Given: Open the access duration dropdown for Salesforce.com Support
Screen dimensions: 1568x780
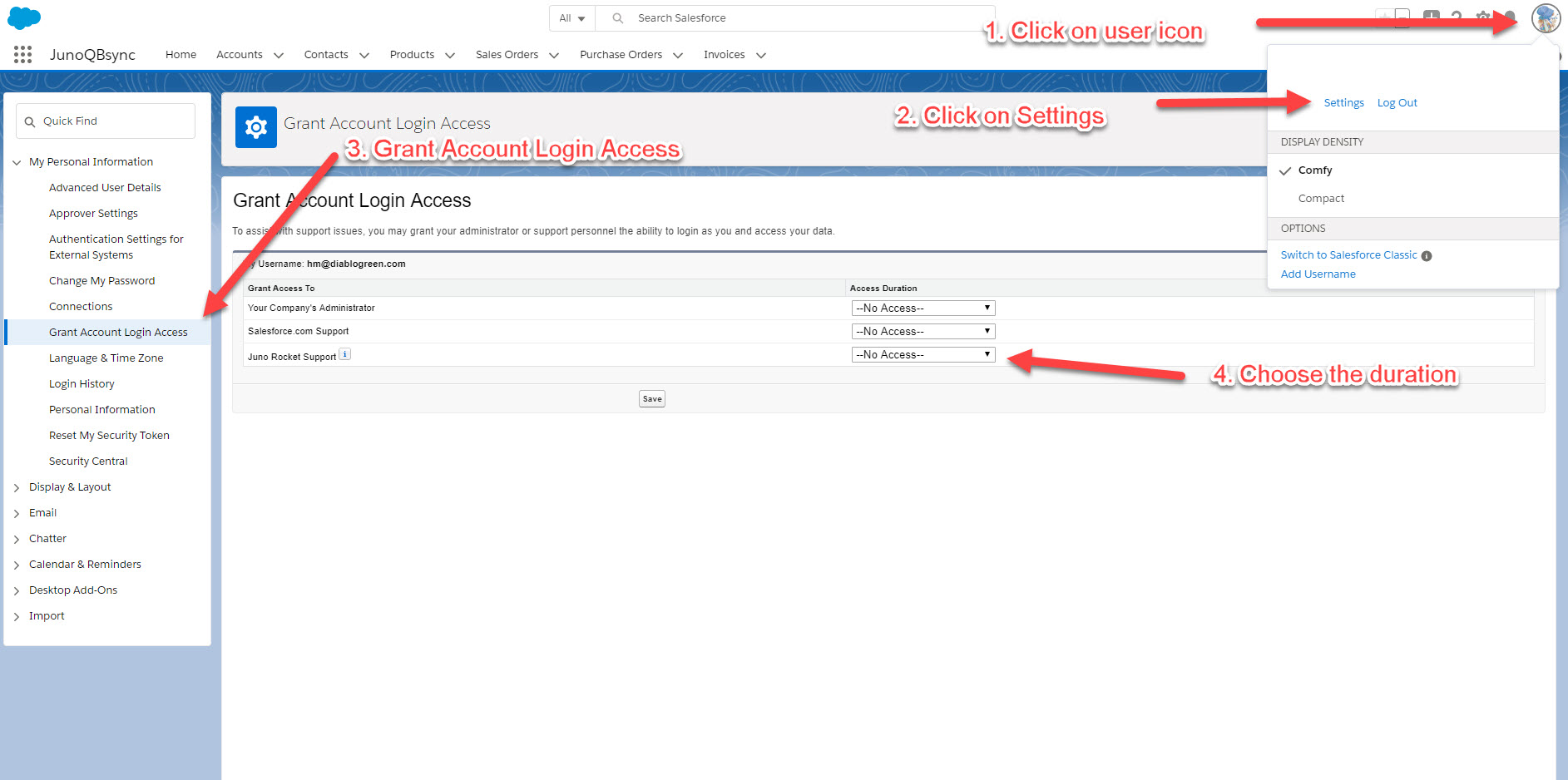Looking at the screenshot, I should click(922, 330).
